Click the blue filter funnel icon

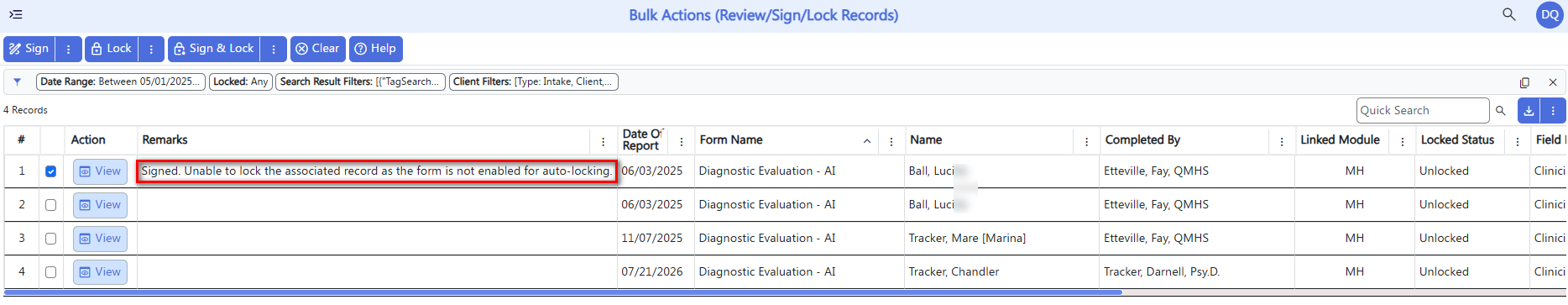pos(18,82)
